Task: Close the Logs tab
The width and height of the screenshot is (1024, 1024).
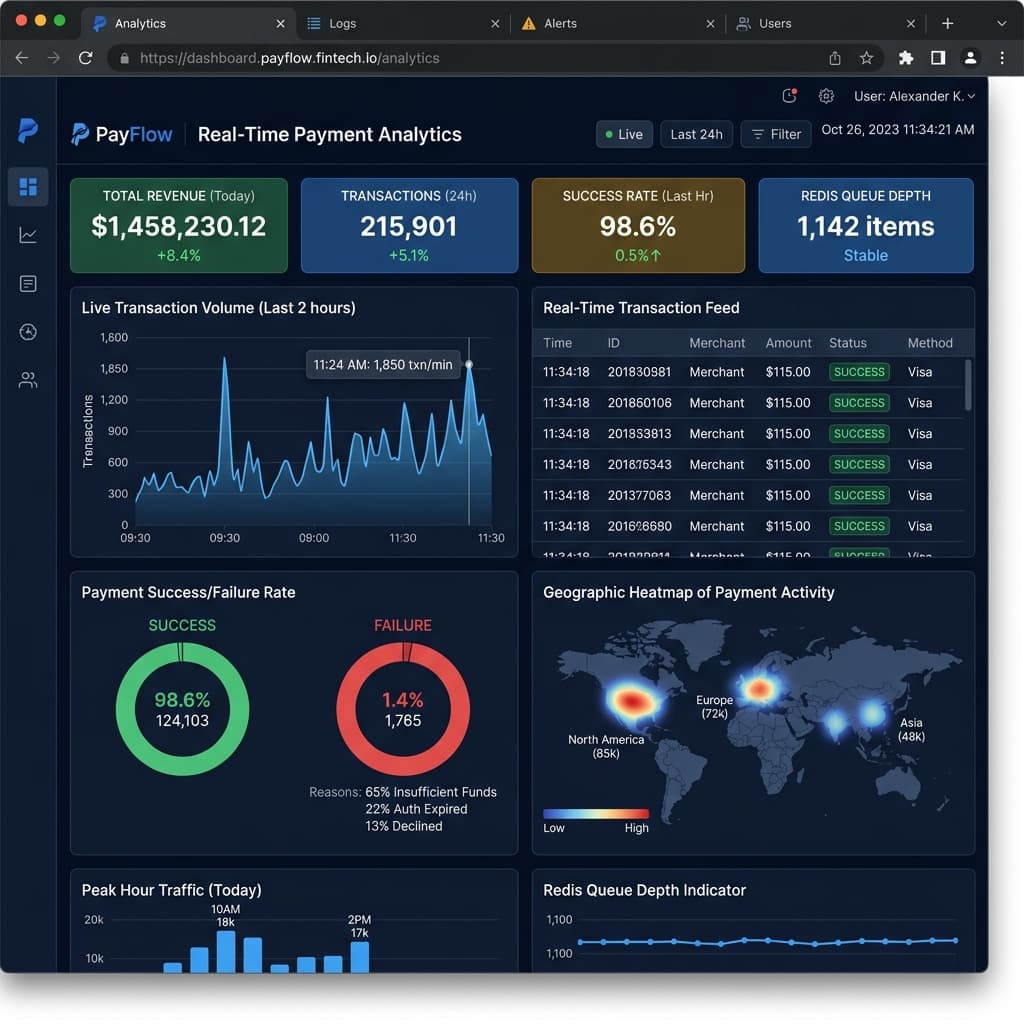Action: (495, 24)
